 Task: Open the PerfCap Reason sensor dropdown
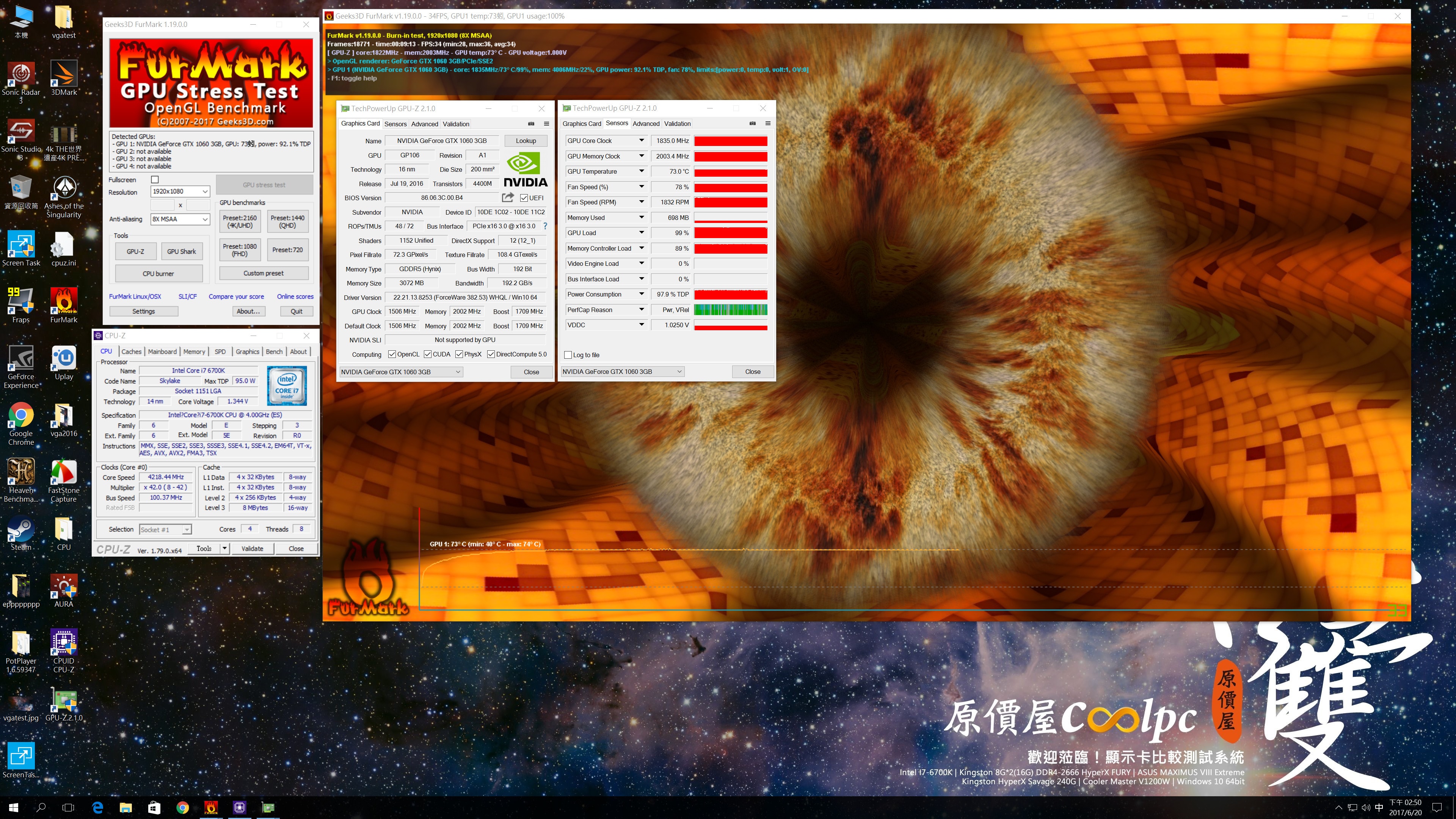(642, 310)
